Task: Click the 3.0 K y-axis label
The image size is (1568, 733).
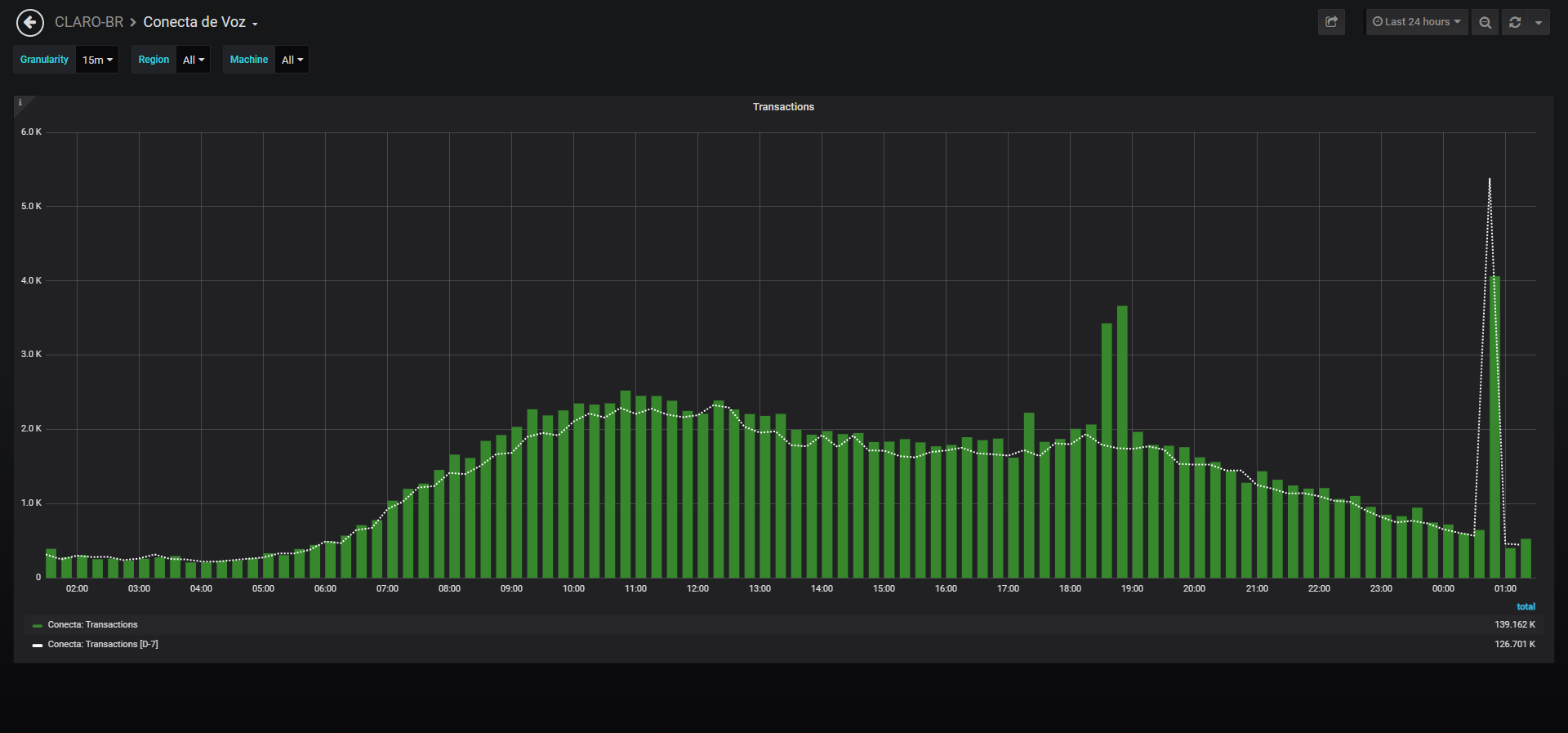Action: [31, 355]
